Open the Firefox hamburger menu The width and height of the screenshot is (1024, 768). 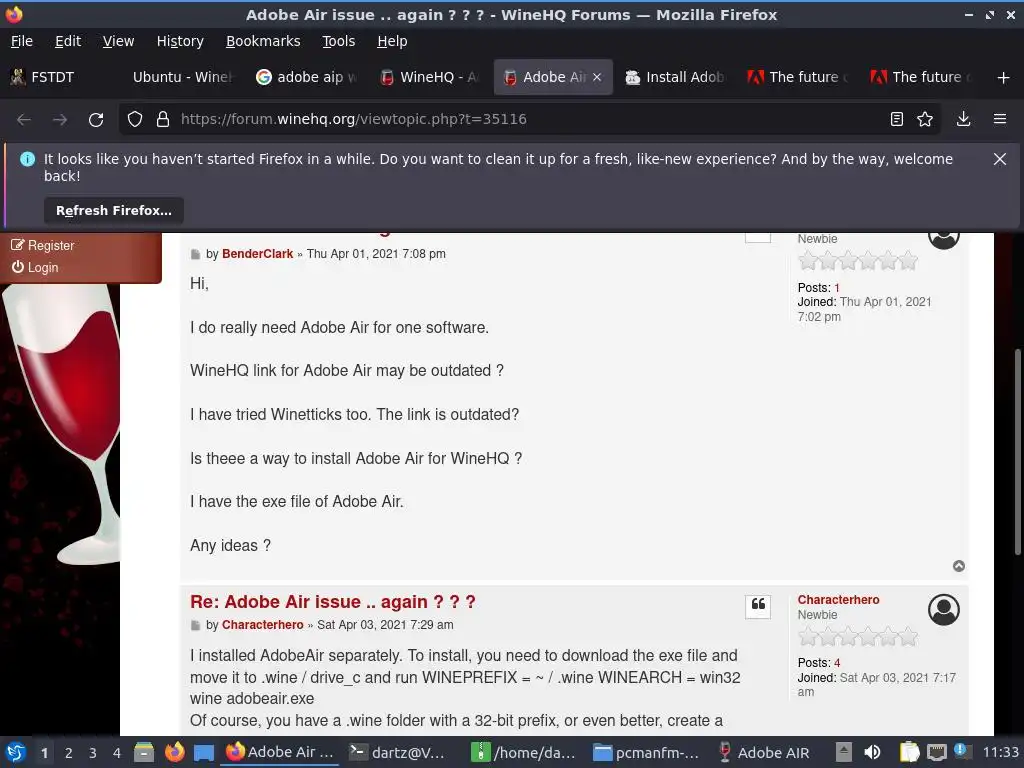click(x=999, y=119)
